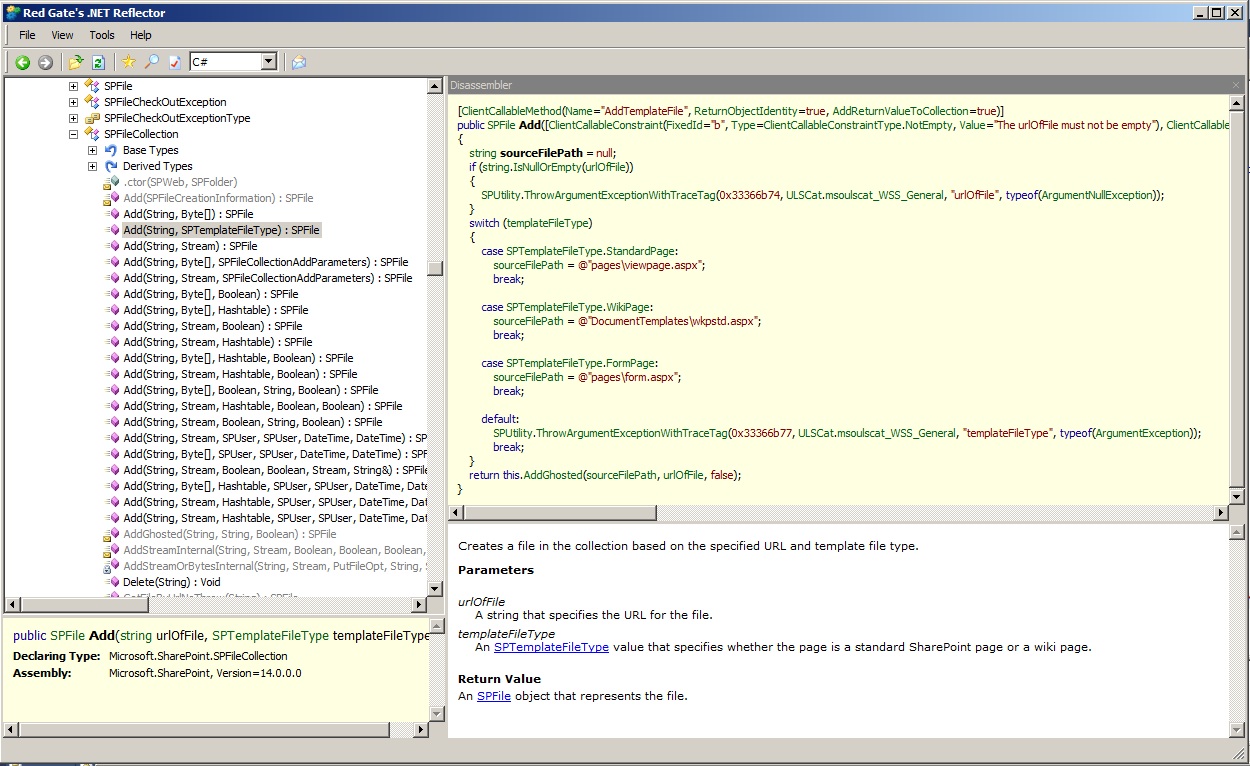Select Add(String, SPTemplateFileType) : SPFile in tree

click(221, 230)
